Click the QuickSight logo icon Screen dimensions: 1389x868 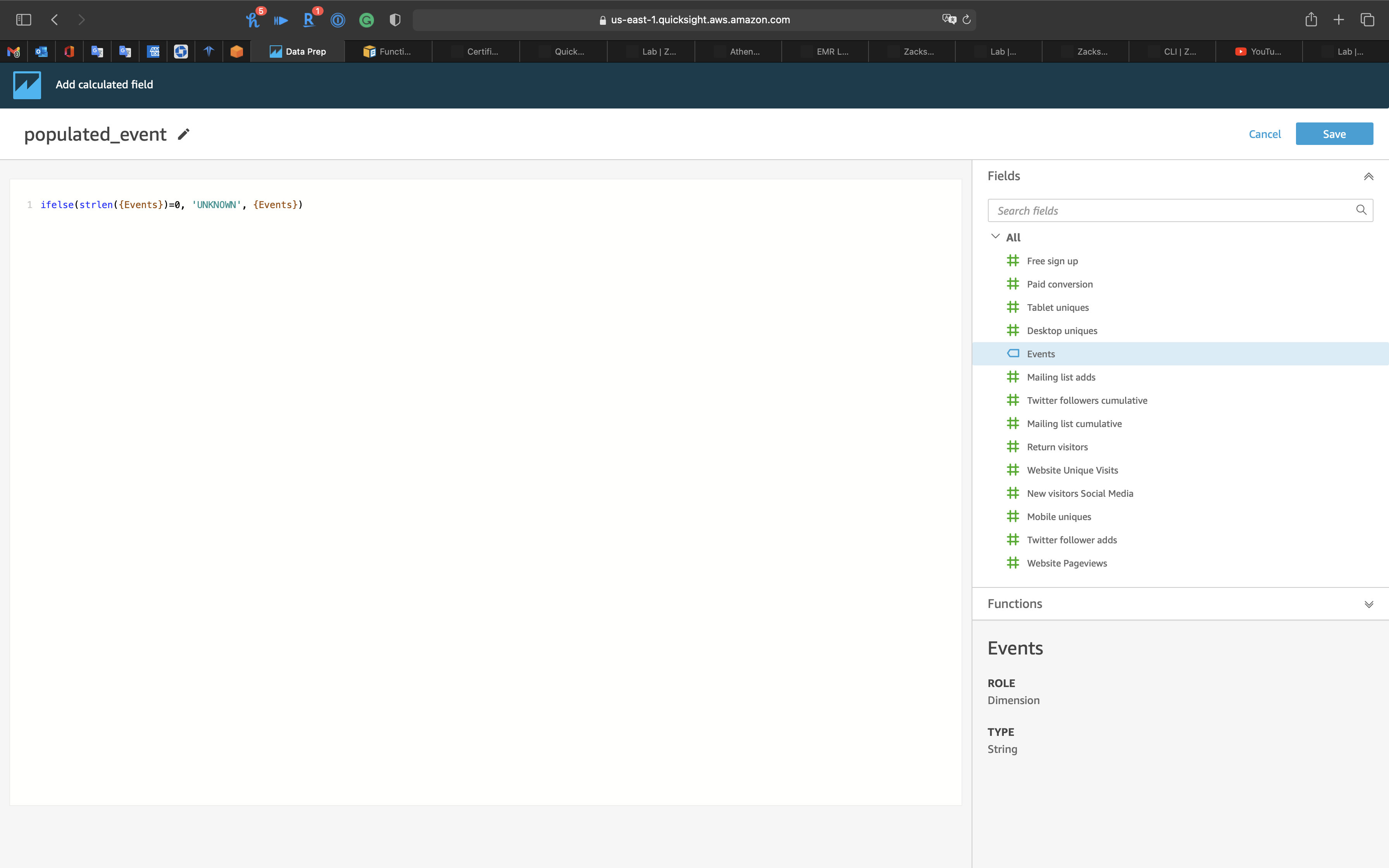pyautogui.click(x=27, y=85)
